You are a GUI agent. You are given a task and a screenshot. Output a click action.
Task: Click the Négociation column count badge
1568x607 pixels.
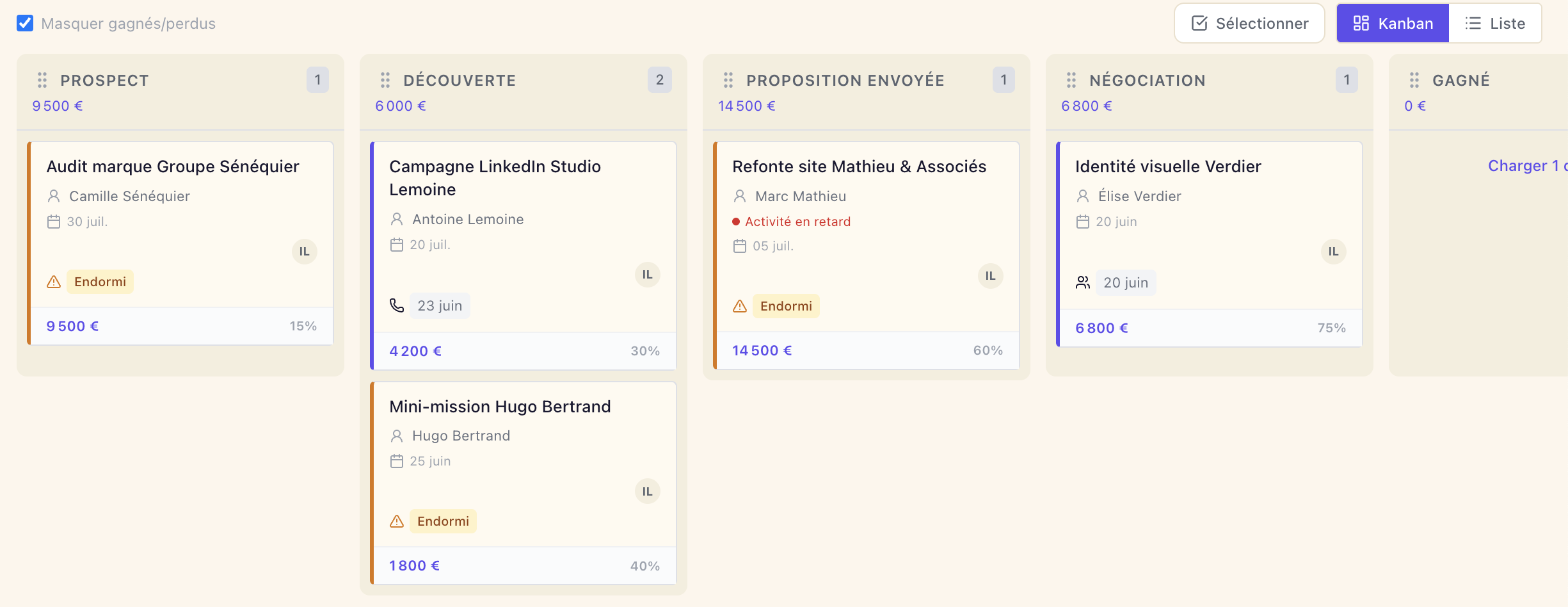[1347, 80]
